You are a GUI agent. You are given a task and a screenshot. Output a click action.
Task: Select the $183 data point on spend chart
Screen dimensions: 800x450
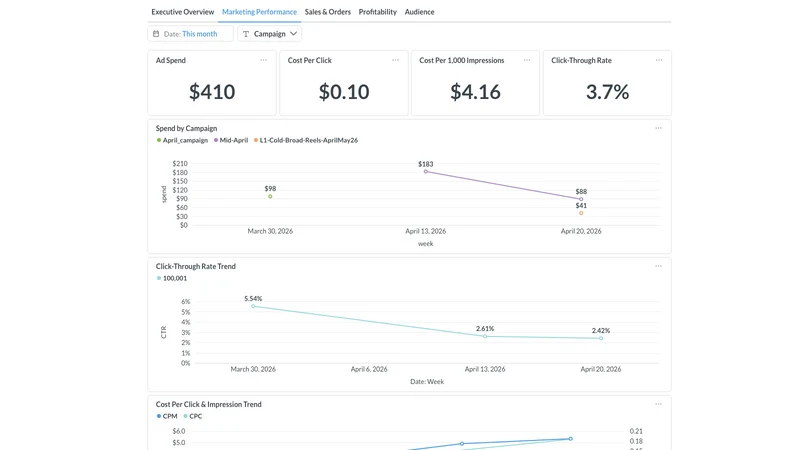pyautogui.click(x=426, y=171)
